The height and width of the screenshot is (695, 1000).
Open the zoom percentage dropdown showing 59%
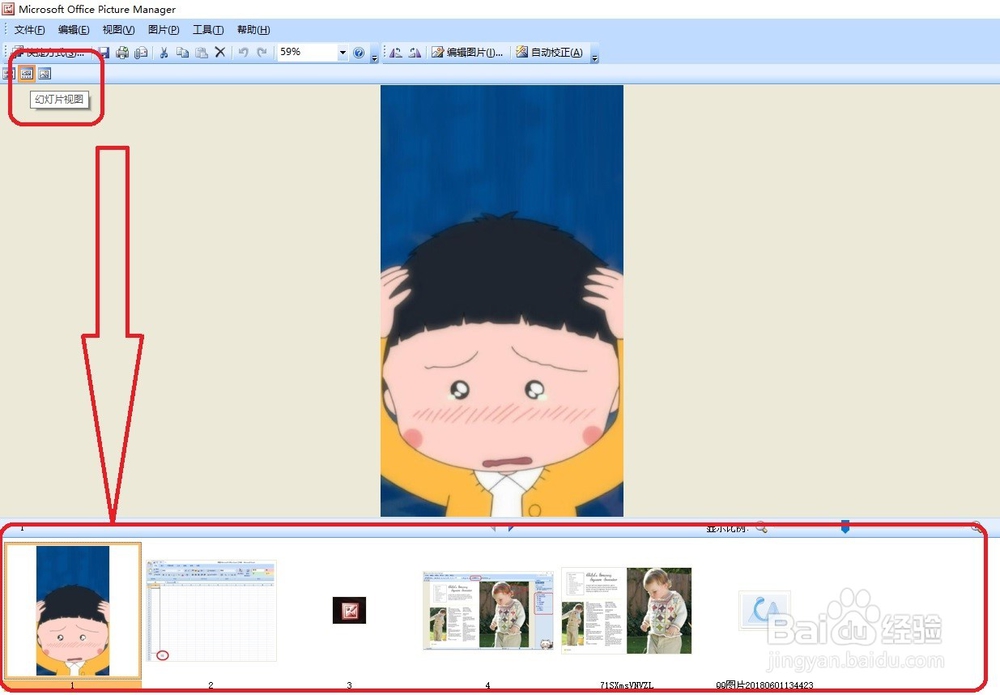point(342,51)
